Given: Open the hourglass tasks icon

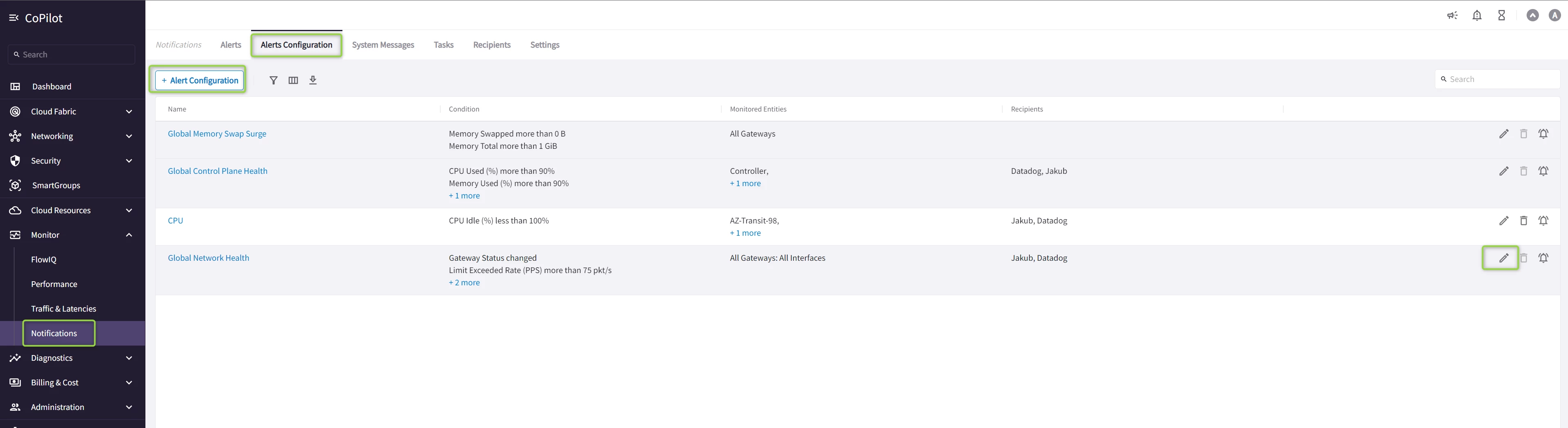Looking at the screenshot, I should tap(1502, 16).
